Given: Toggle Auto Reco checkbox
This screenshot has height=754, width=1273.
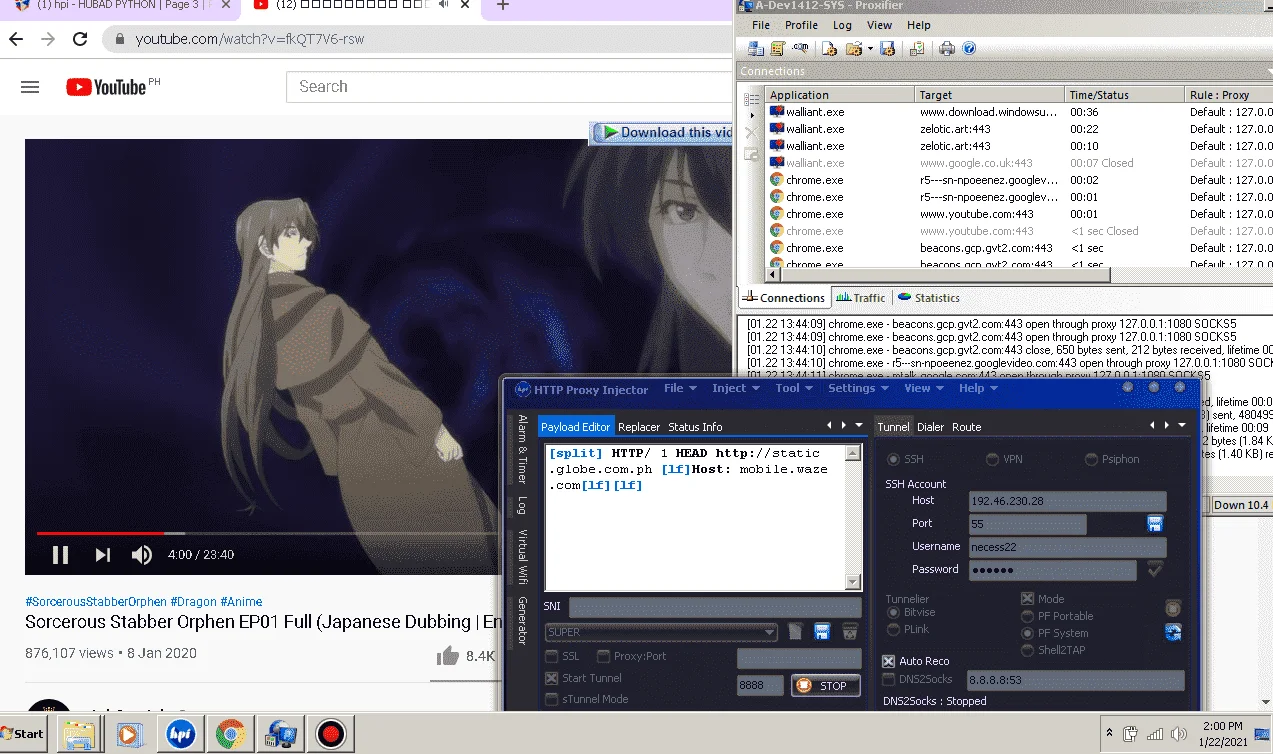Looking at the screenshot, I should click(888, 661).
